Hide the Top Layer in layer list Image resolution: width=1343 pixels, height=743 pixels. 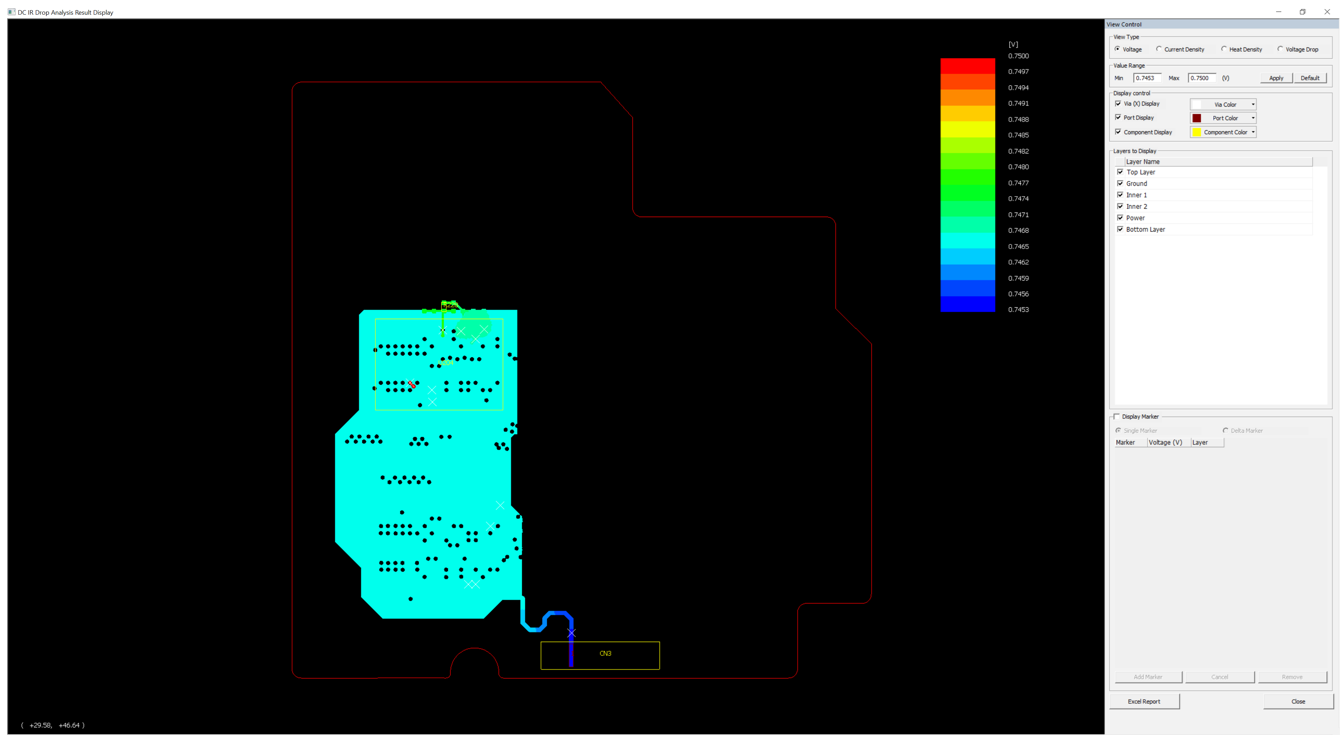[1120, 172]
